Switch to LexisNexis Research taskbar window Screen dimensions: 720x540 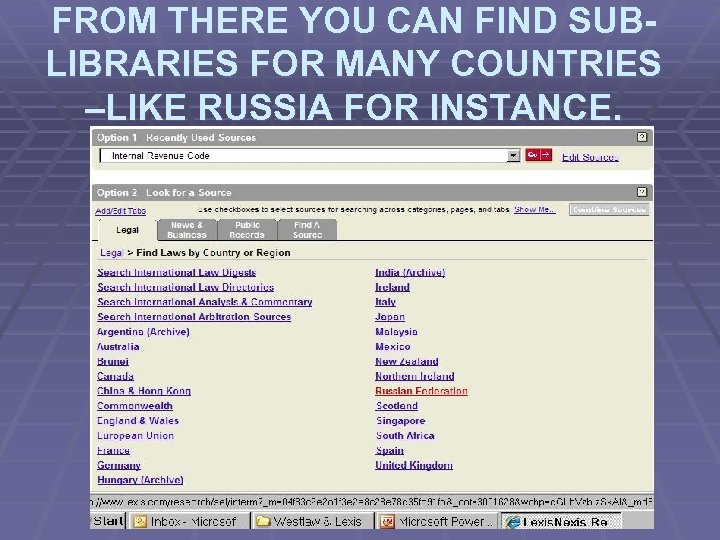point(561,521)
